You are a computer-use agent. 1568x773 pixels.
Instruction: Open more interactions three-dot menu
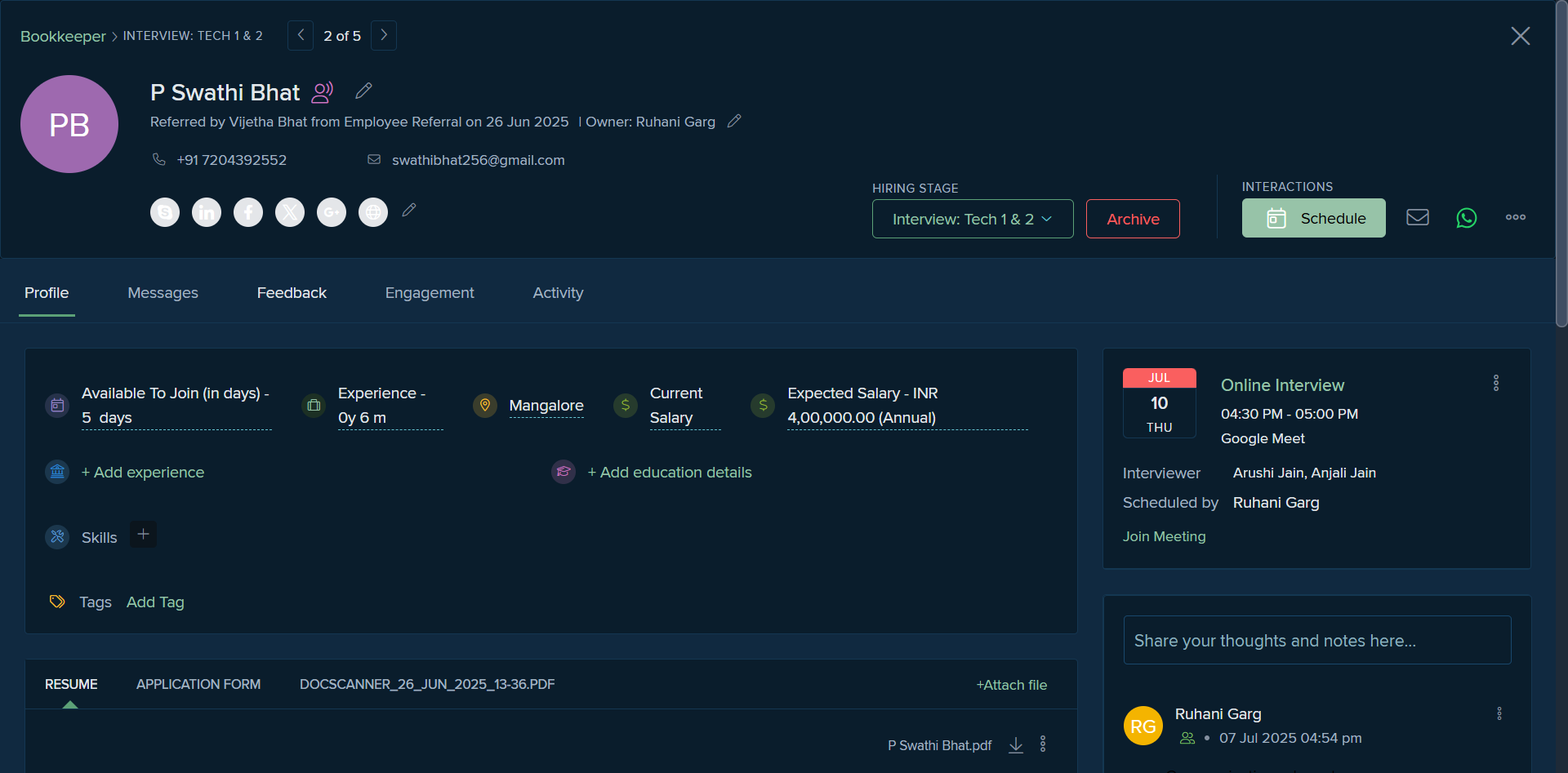[x=1516, y=217]
